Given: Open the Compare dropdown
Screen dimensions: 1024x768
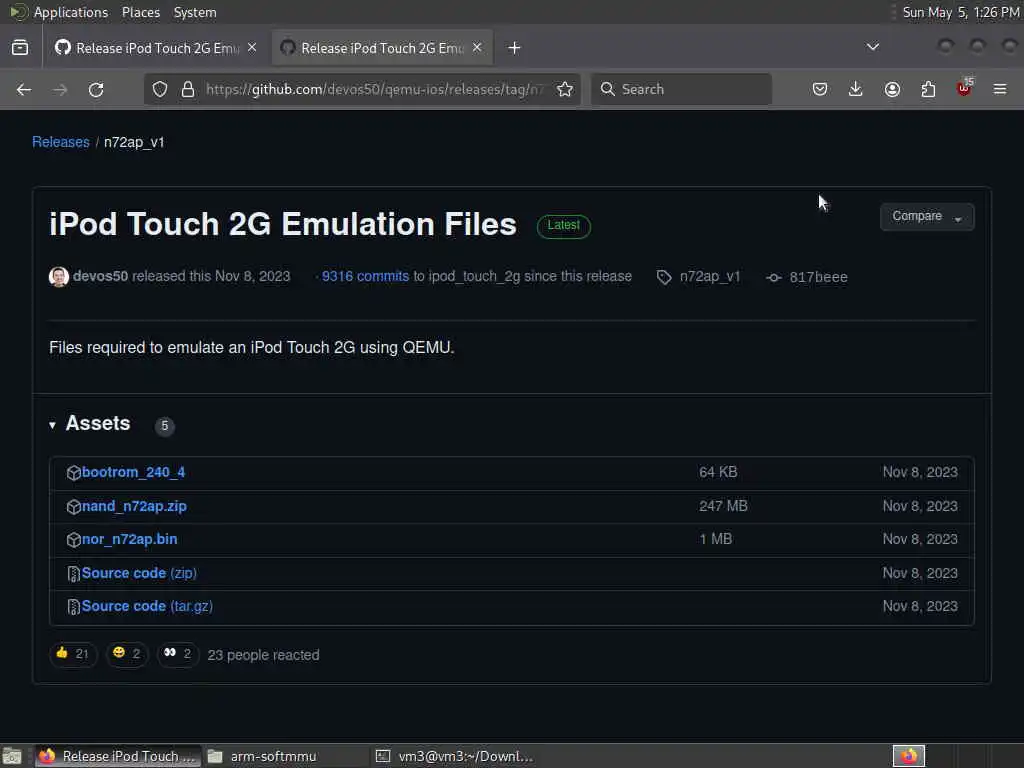Looking at the screenshot, I should (927, 217).
